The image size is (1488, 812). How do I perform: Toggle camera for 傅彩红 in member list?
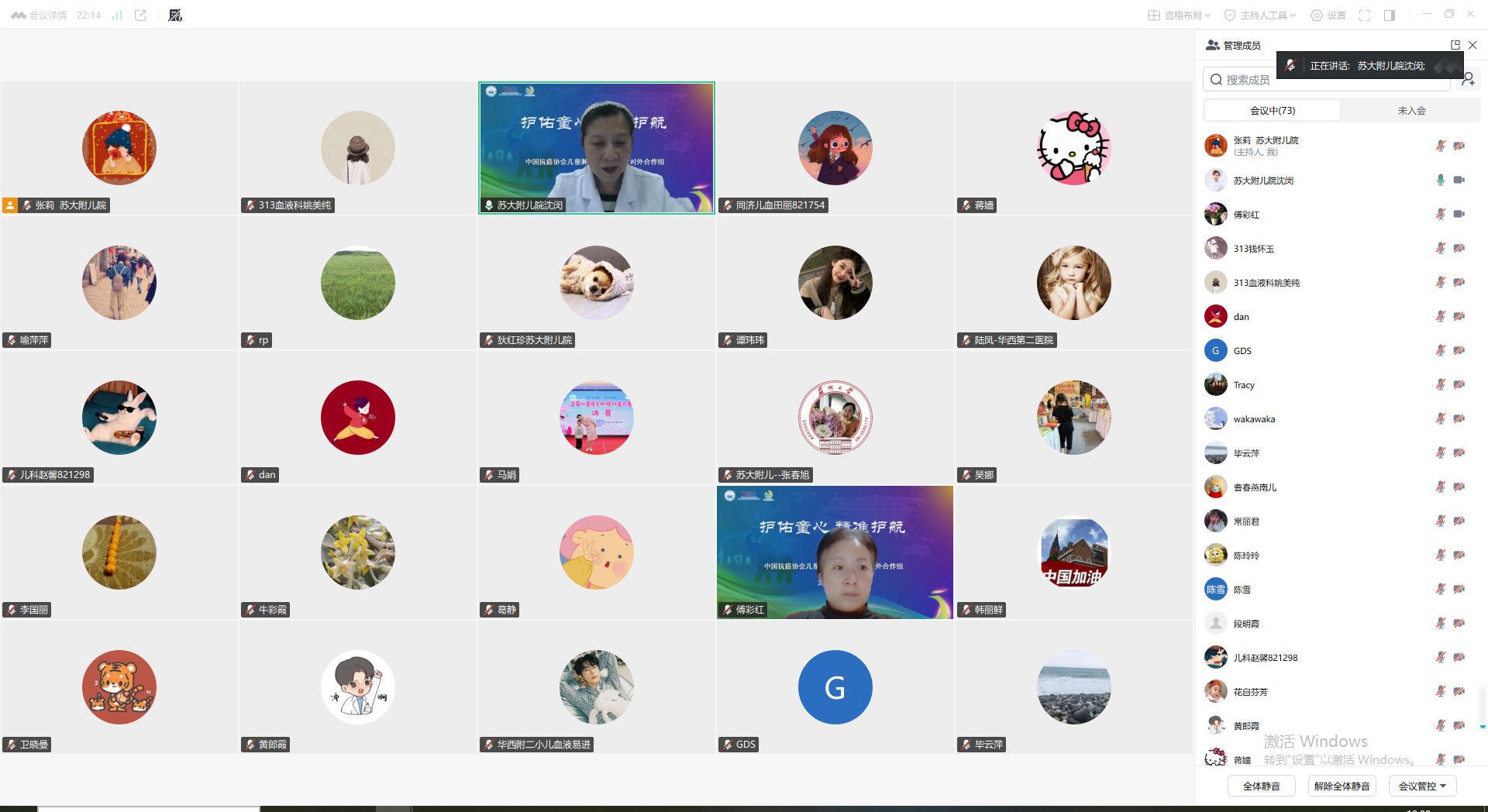click(1459, 215)
